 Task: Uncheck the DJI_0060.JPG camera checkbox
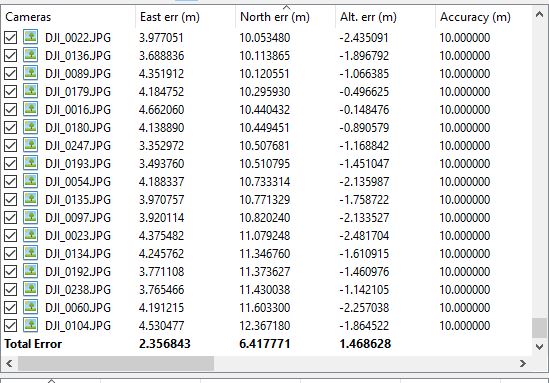[11, 308]
